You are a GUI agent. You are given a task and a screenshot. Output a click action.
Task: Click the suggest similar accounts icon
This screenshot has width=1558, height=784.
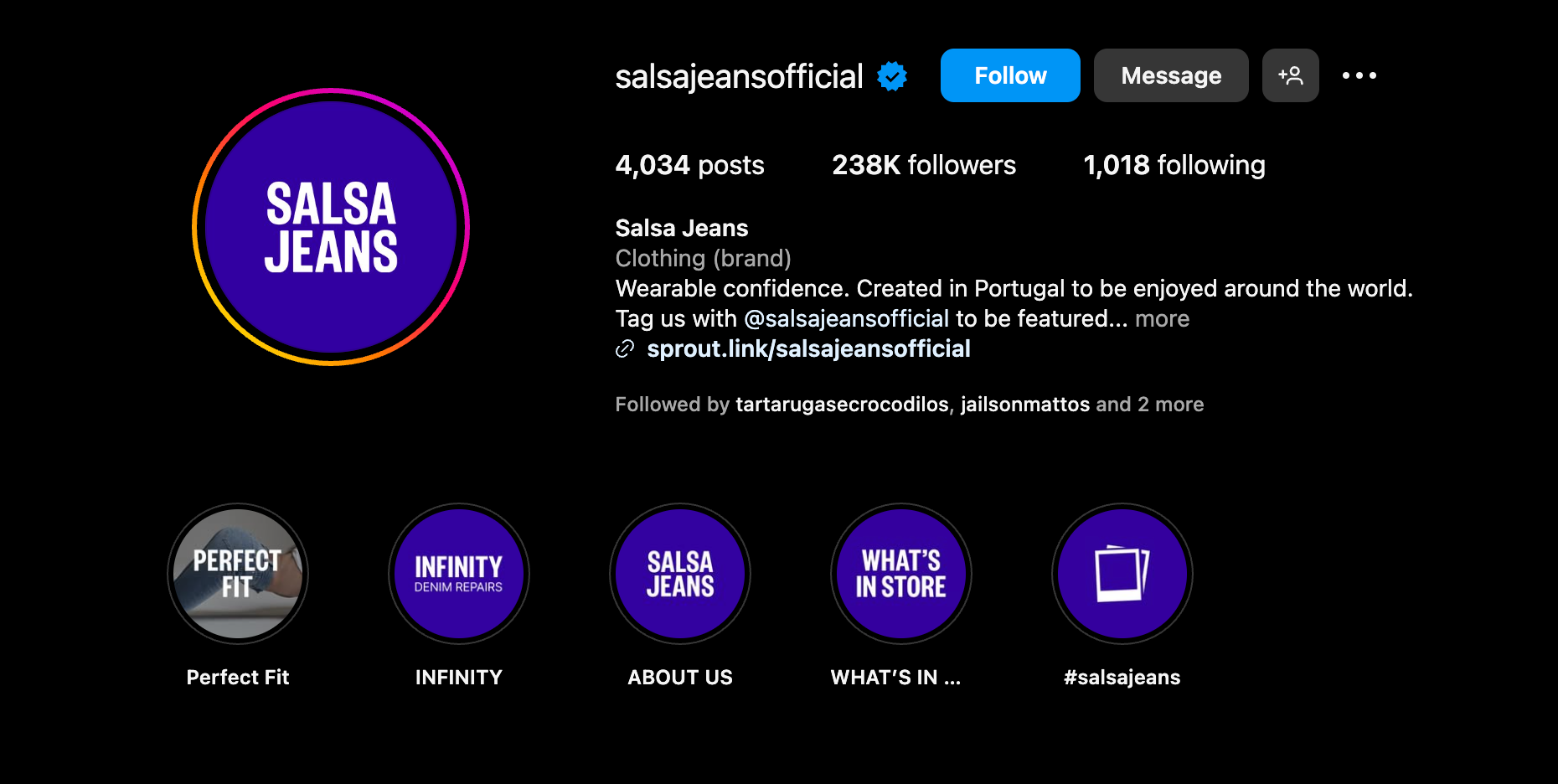coord(1290,75)
